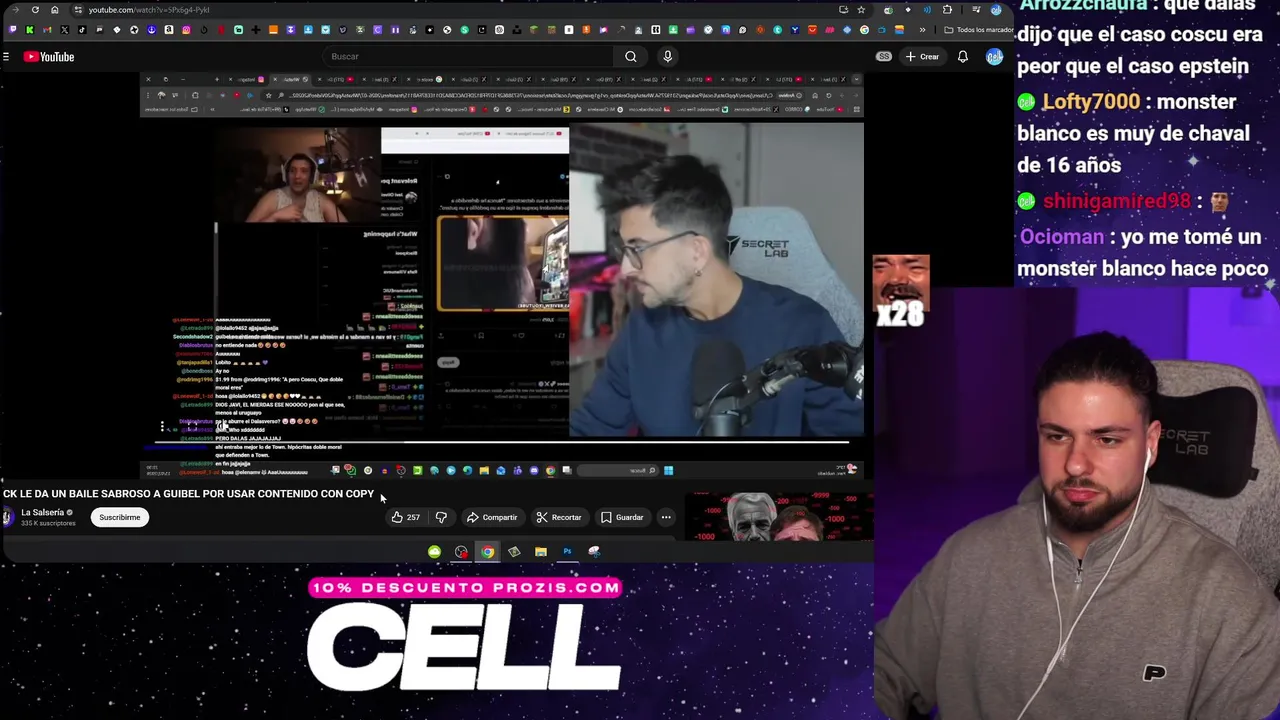Start voice search with microphone icon
Image resolution: width=1280 pixels, height=720 pixels.
[x=668, y=57]
